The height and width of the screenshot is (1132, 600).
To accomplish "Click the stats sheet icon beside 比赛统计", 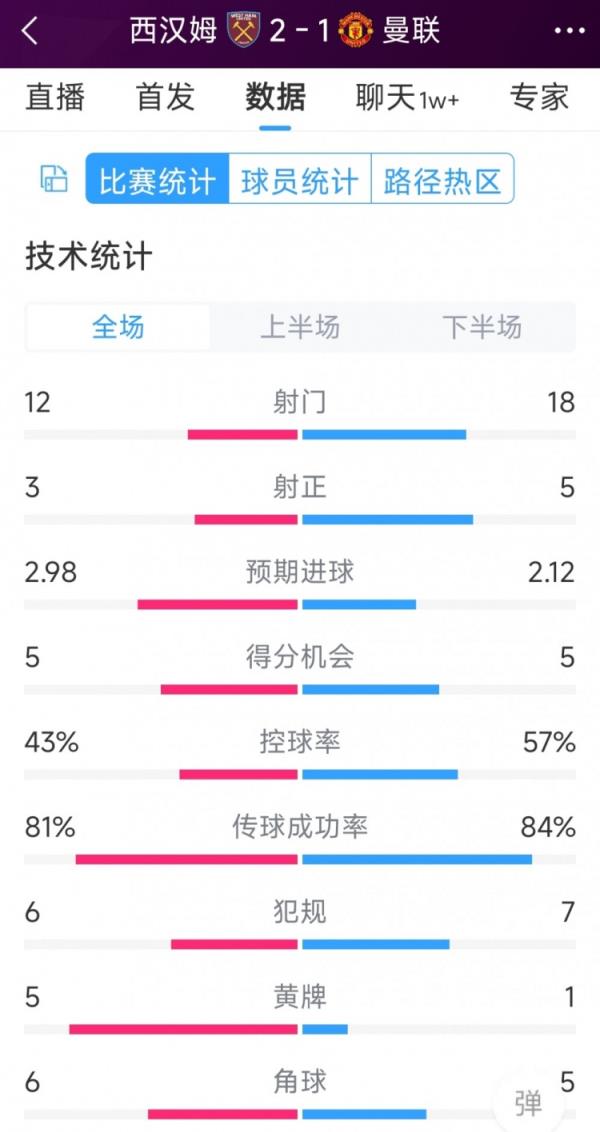I will coord(53,178).
